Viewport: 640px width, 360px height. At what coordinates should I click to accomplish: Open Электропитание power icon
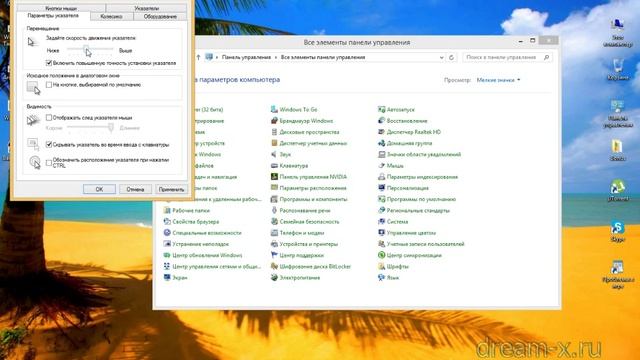pyautogui.click(x=274, y=278)
